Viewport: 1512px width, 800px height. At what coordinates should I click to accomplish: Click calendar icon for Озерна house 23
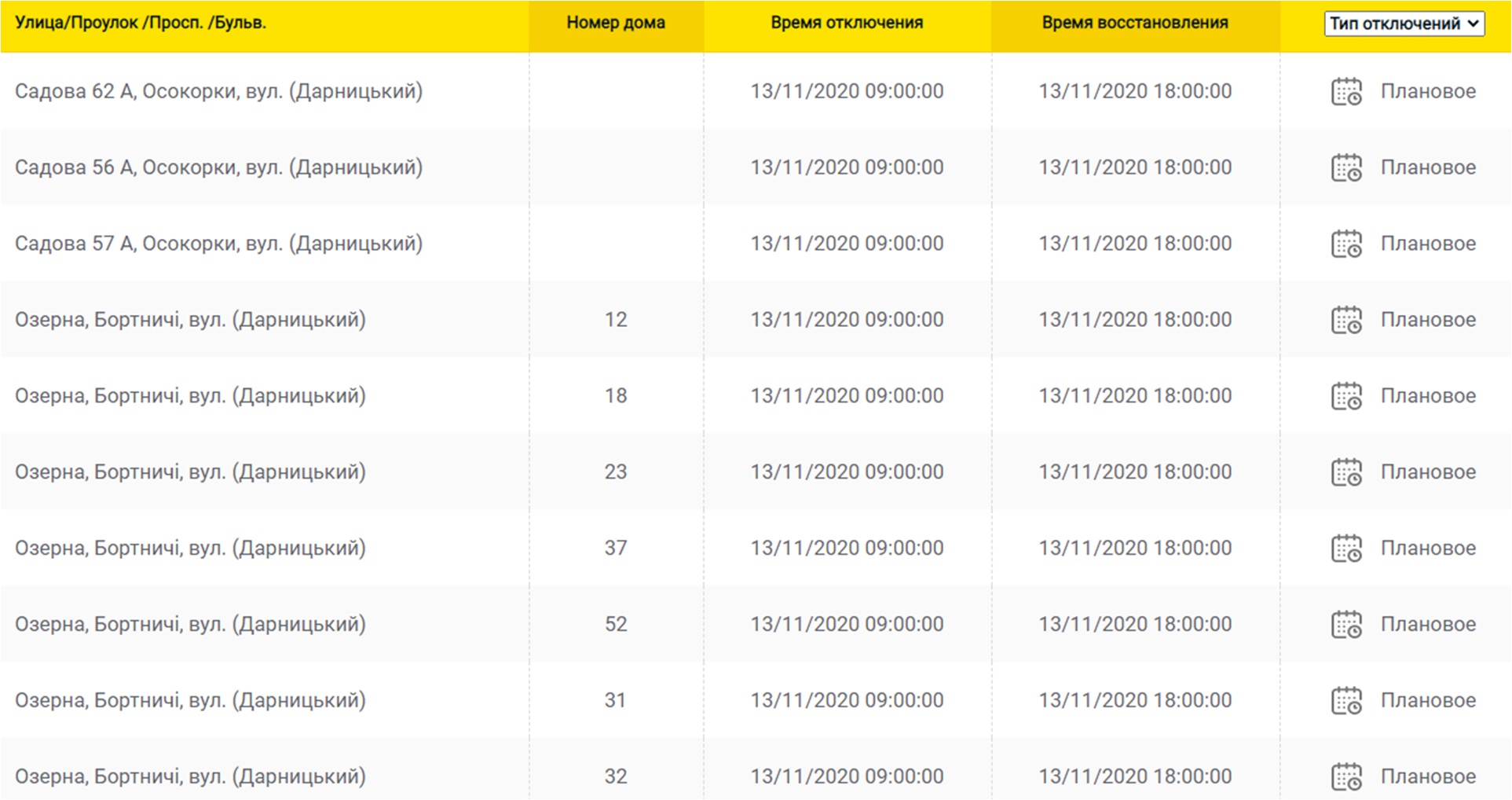[1346, 472]
